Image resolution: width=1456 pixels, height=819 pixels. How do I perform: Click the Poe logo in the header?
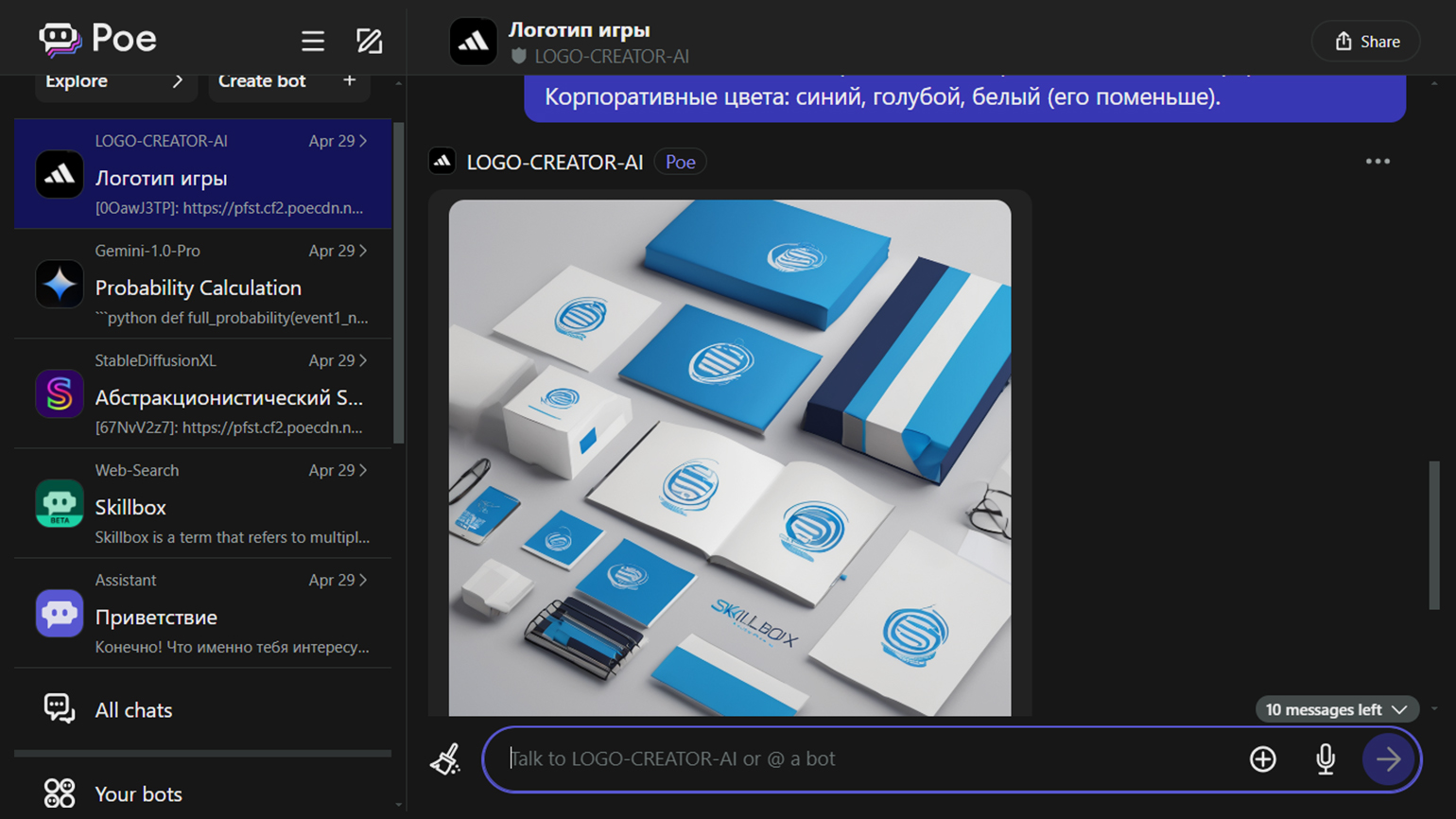click(x=98, y=39)
